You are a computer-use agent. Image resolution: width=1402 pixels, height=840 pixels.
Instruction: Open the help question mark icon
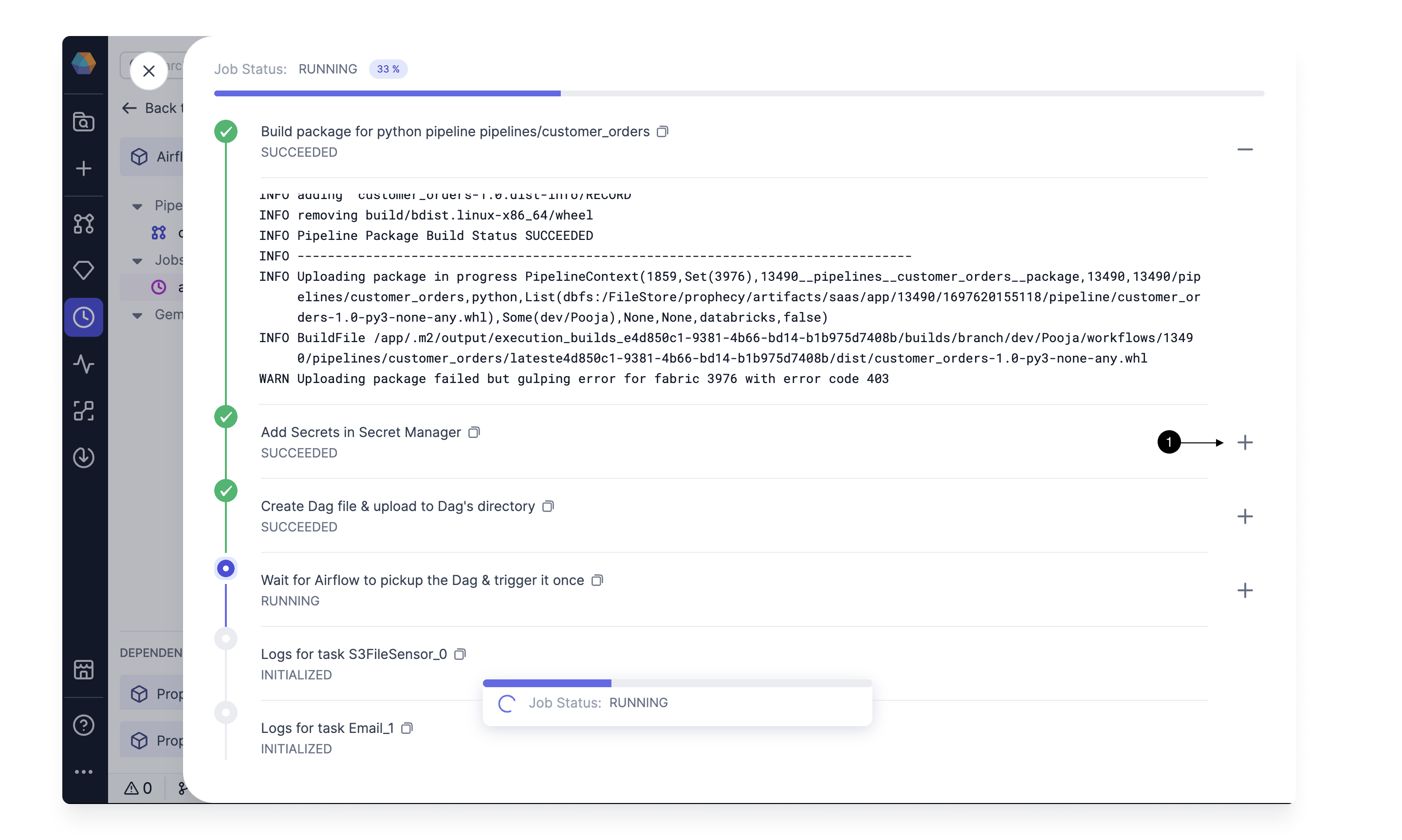pos(84,725)
